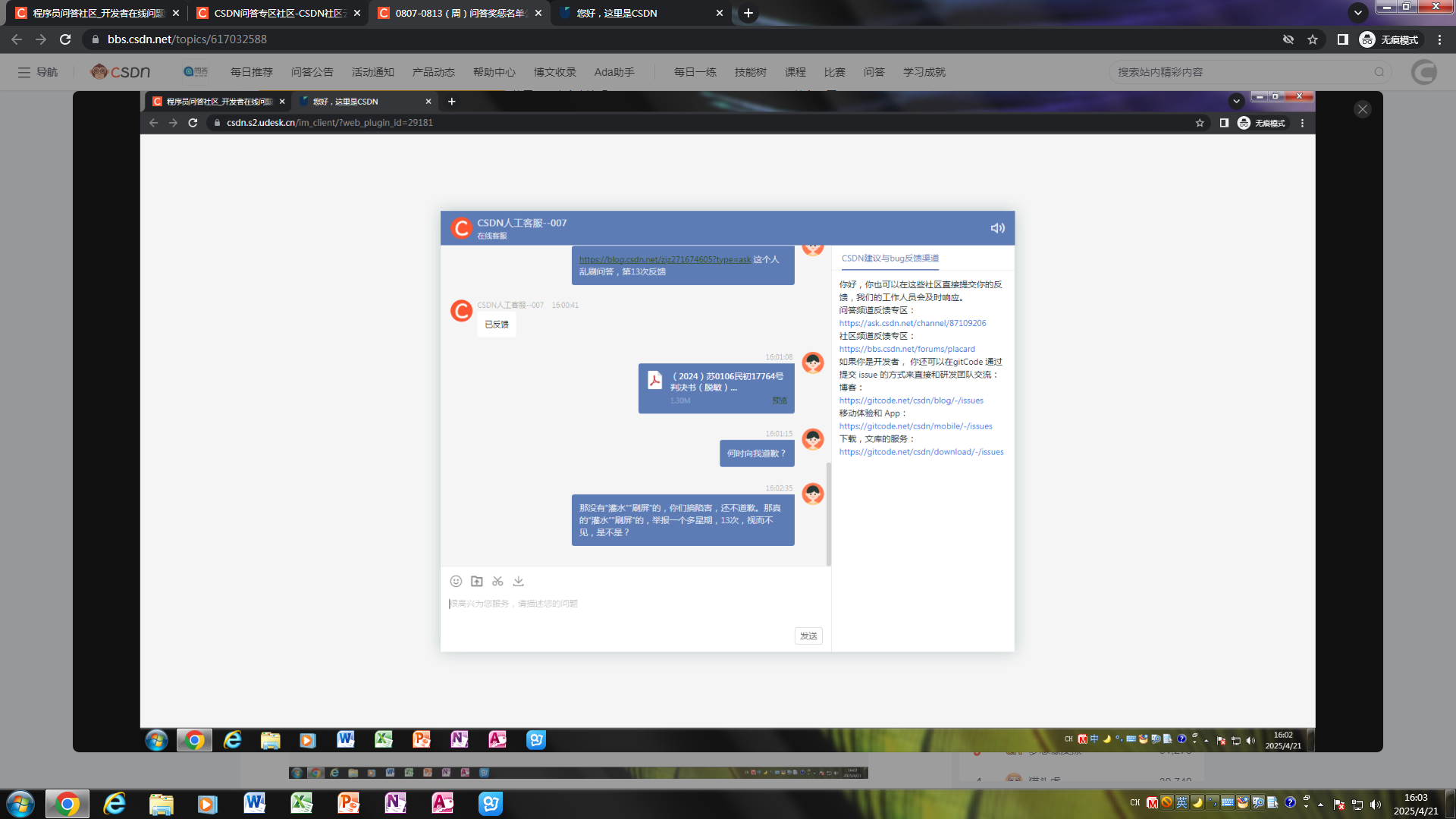Open the CSDN user avatar icon beside search
This screenshot has width=1456, height=819.
(x=1424, y=72)
